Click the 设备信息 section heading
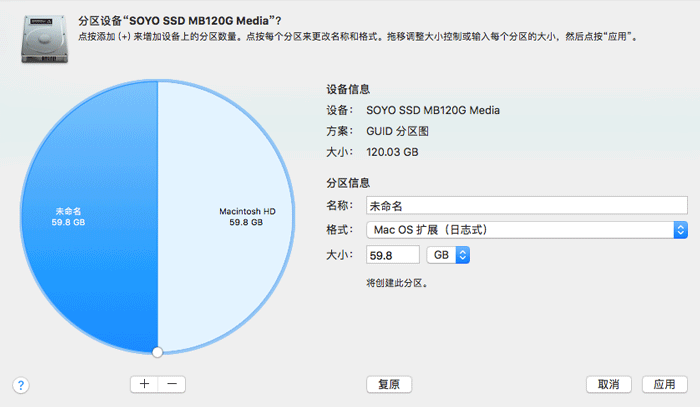This screenshot has width=700, height=407. (349, 88)
